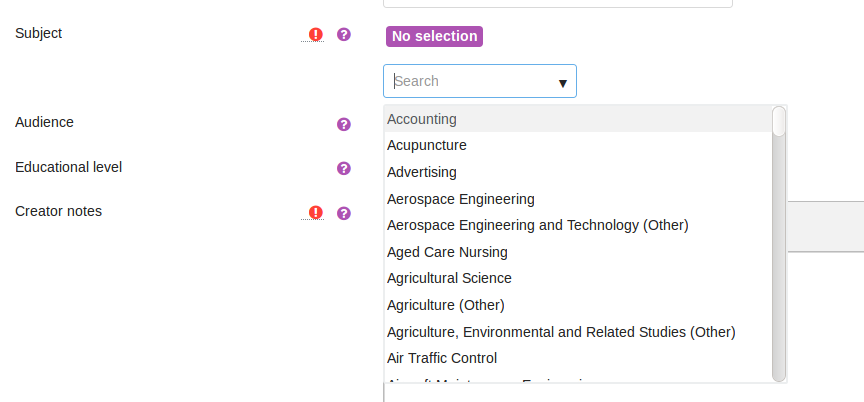The width and height of the screenshot is (864, 402).
Task: Select Agricultural Science in the list
Action: [578, 279]
